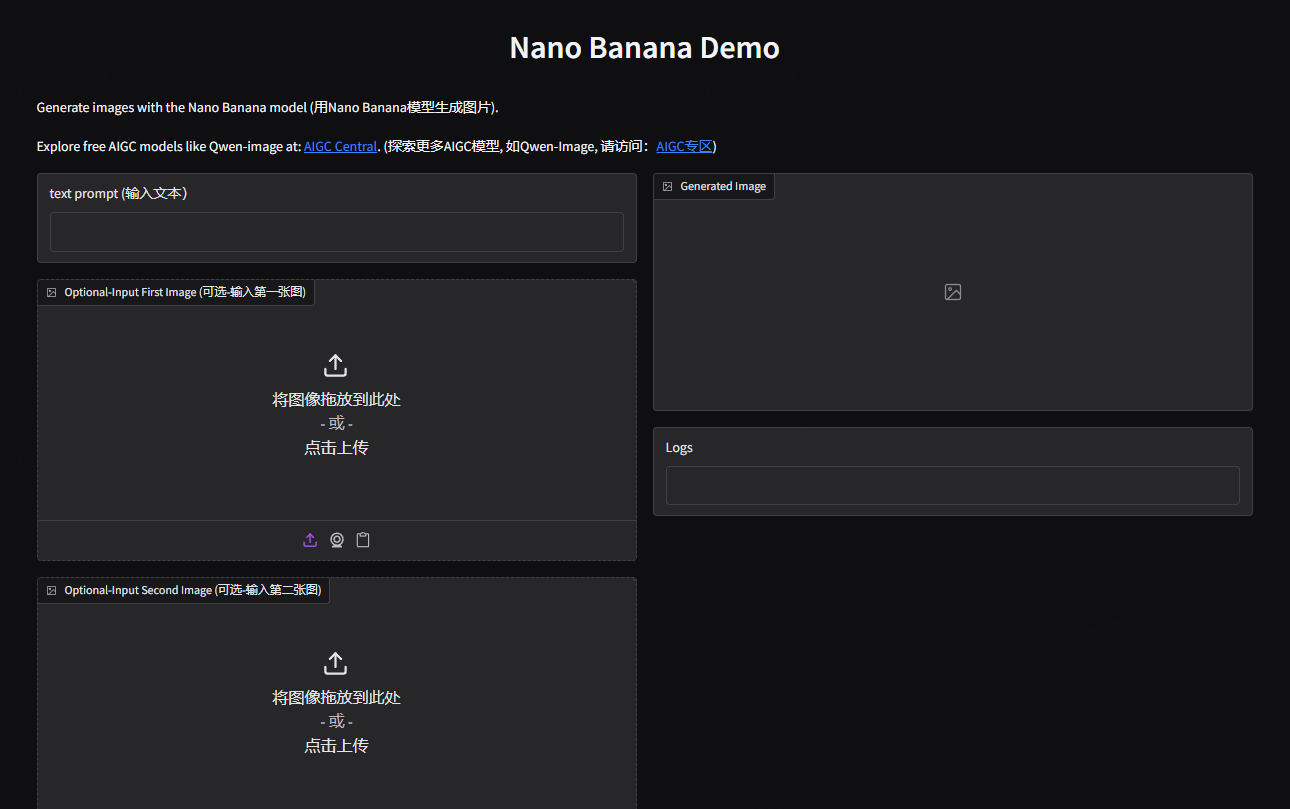Open the AIGC Central link

pyautogui.click(x=340, y=146)
